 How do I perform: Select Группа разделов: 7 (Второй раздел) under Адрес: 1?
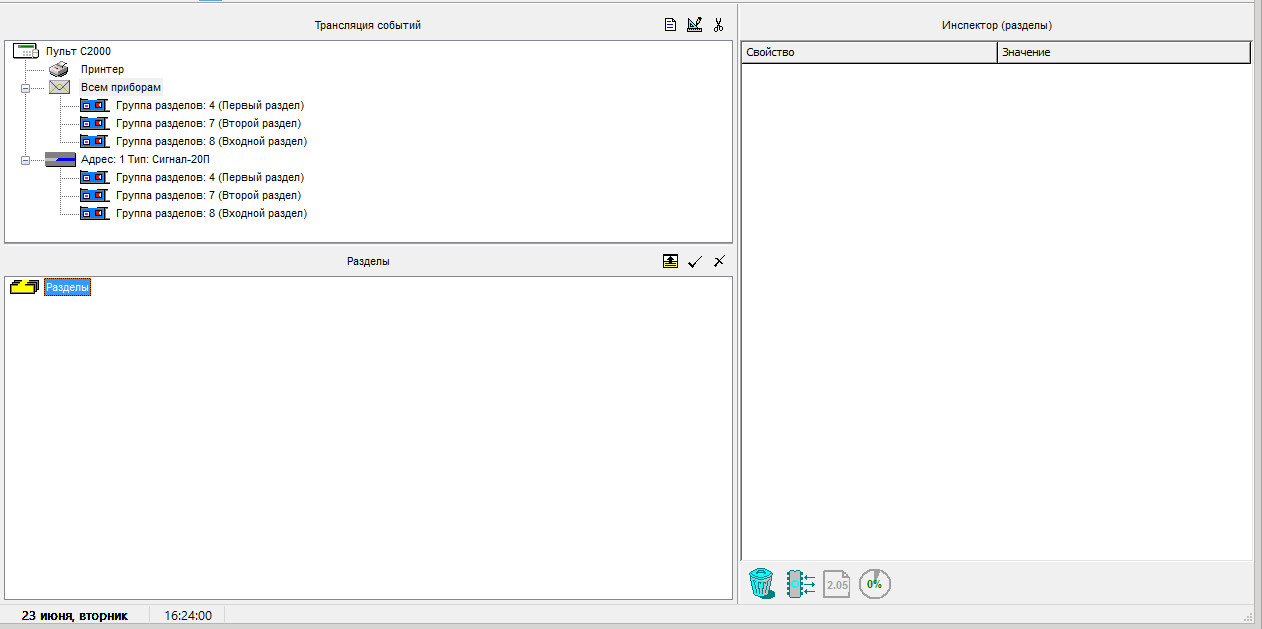coord(208,195)
